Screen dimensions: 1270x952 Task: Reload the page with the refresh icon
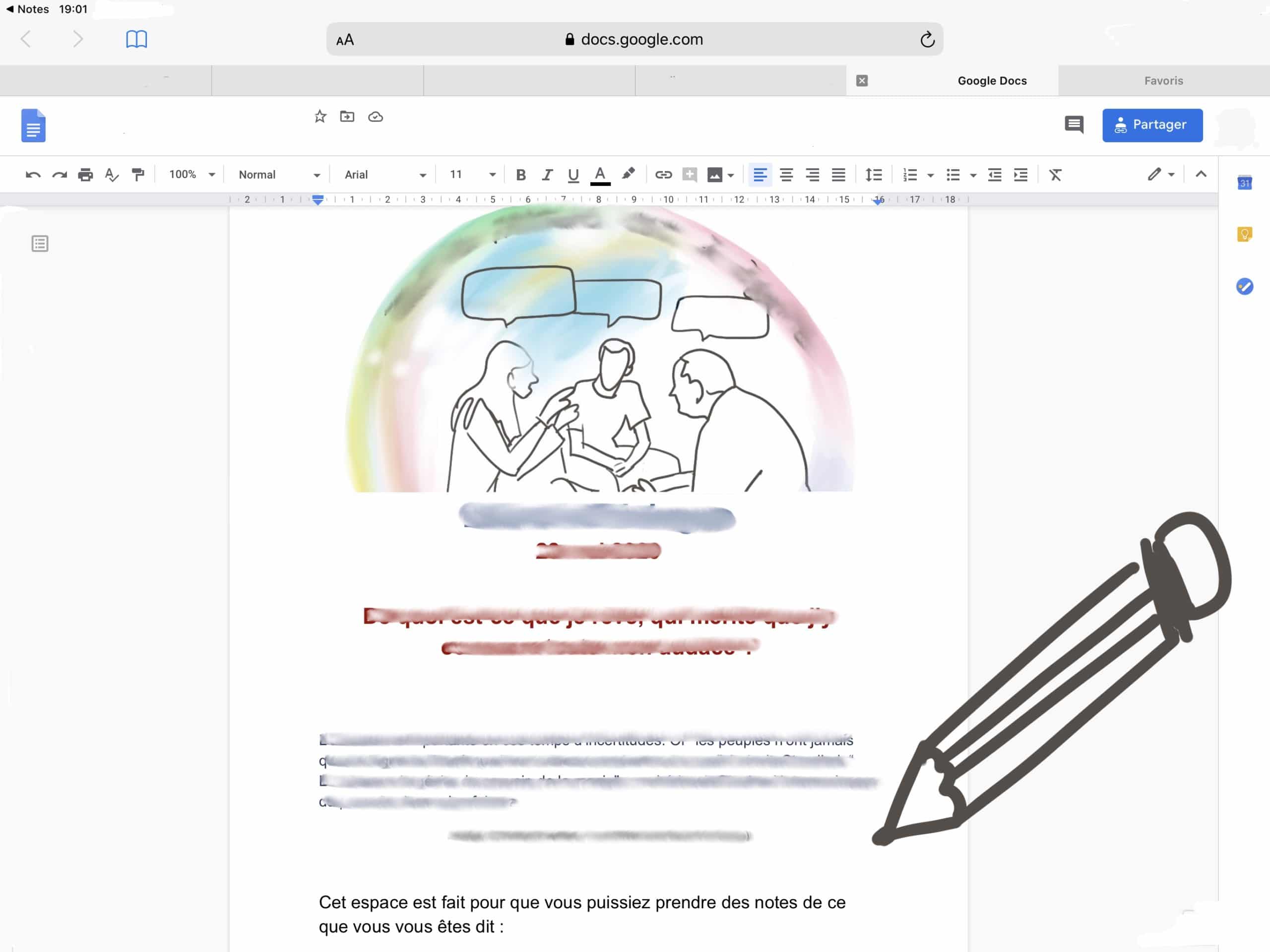pyautogui.click(x=927, y=39)
